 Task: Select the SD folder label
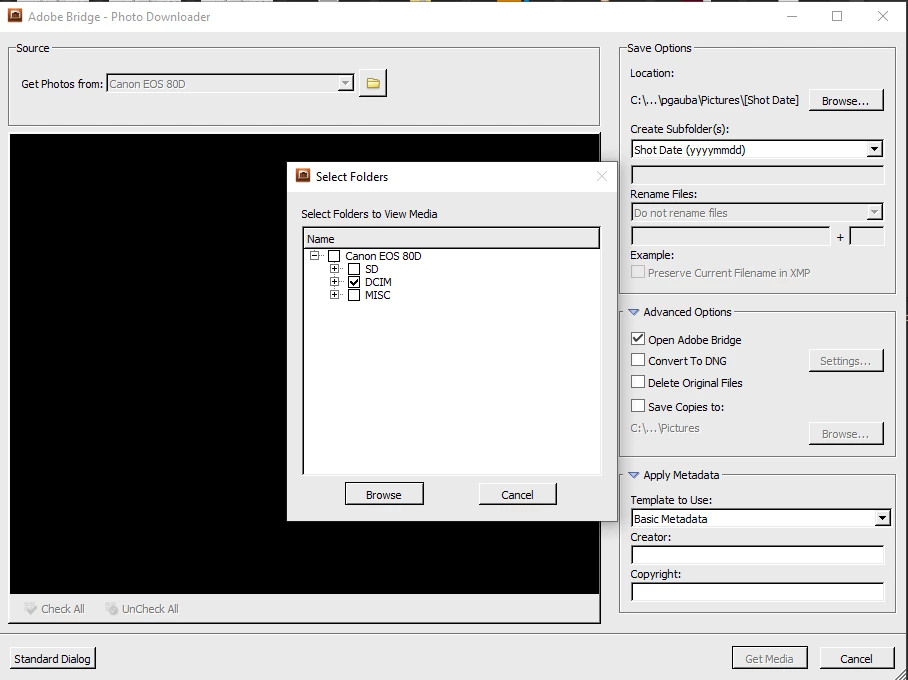(371, 269)
